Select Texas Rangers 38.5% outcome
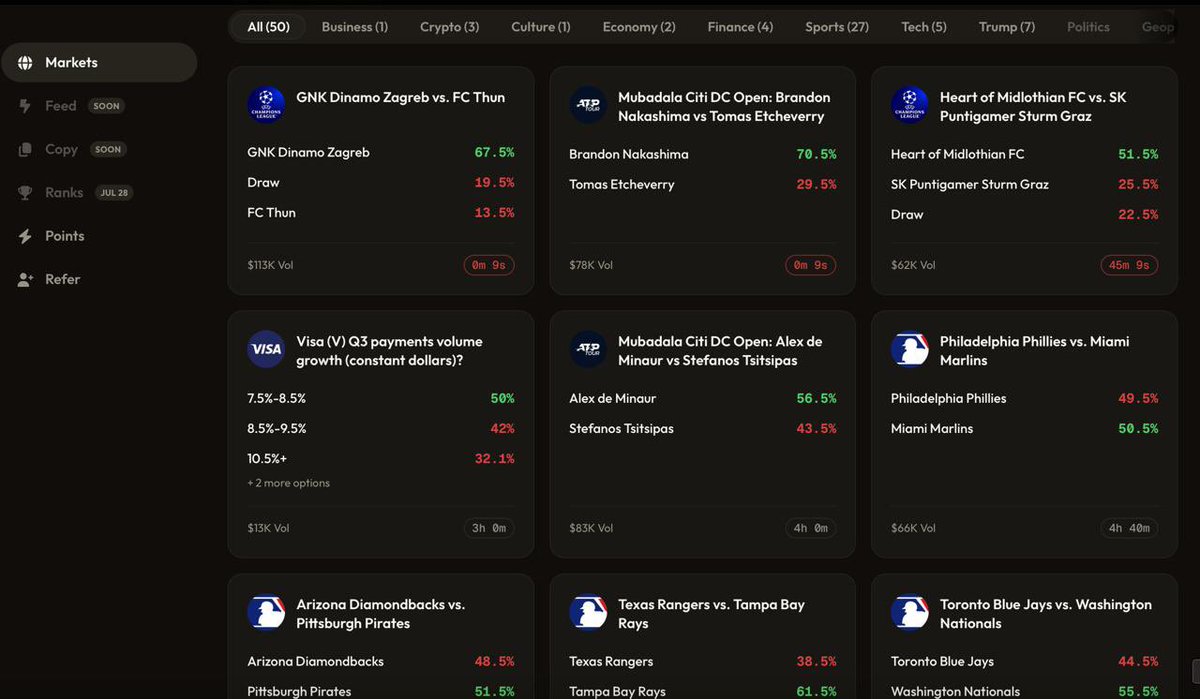This screenshot has height=699, width=1200. click(x=703, y=661)
